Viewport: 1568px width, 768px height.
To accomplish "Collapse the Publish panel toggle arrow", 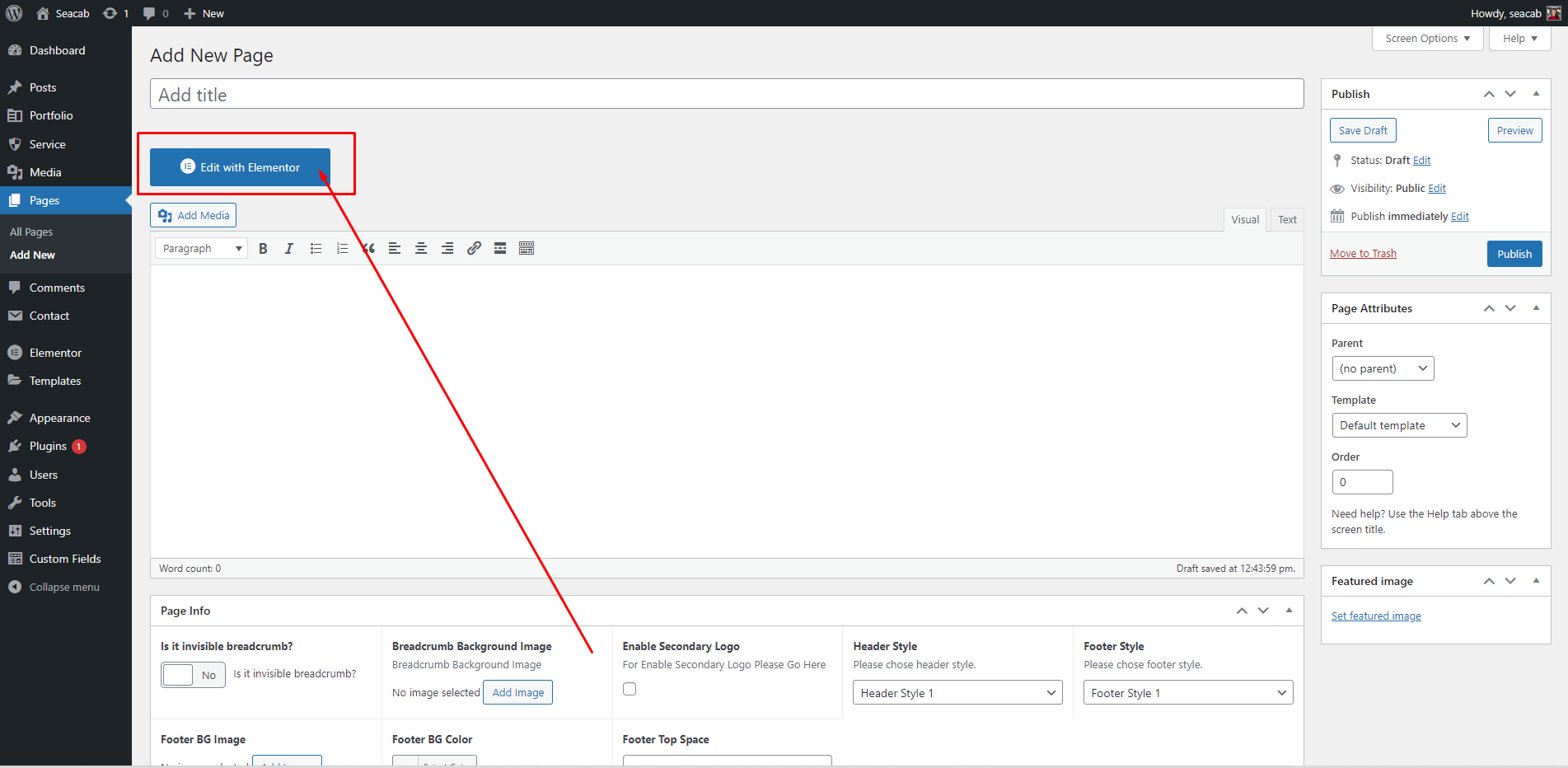I will point(1536,94).
